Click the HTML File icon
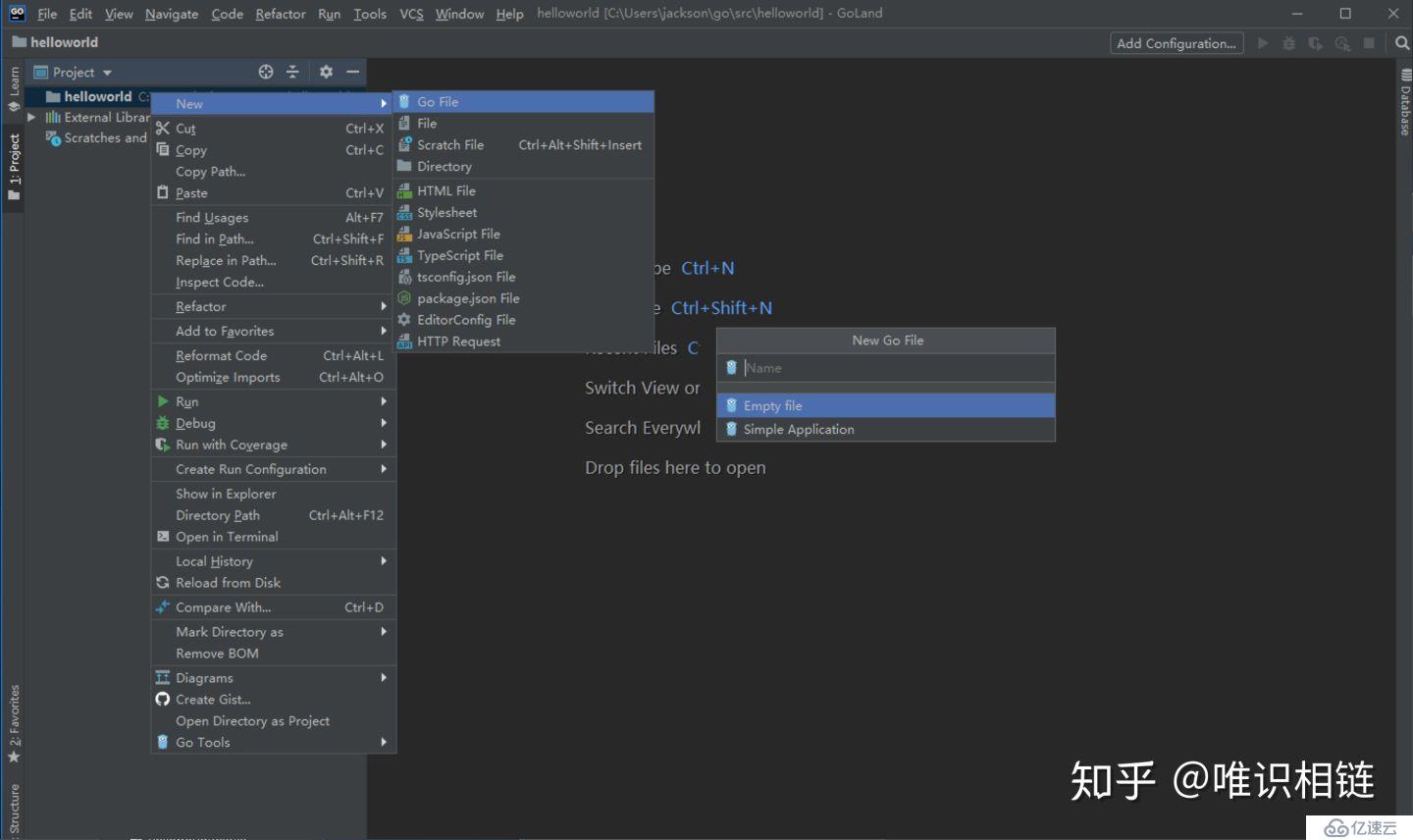 pos(404,191)
